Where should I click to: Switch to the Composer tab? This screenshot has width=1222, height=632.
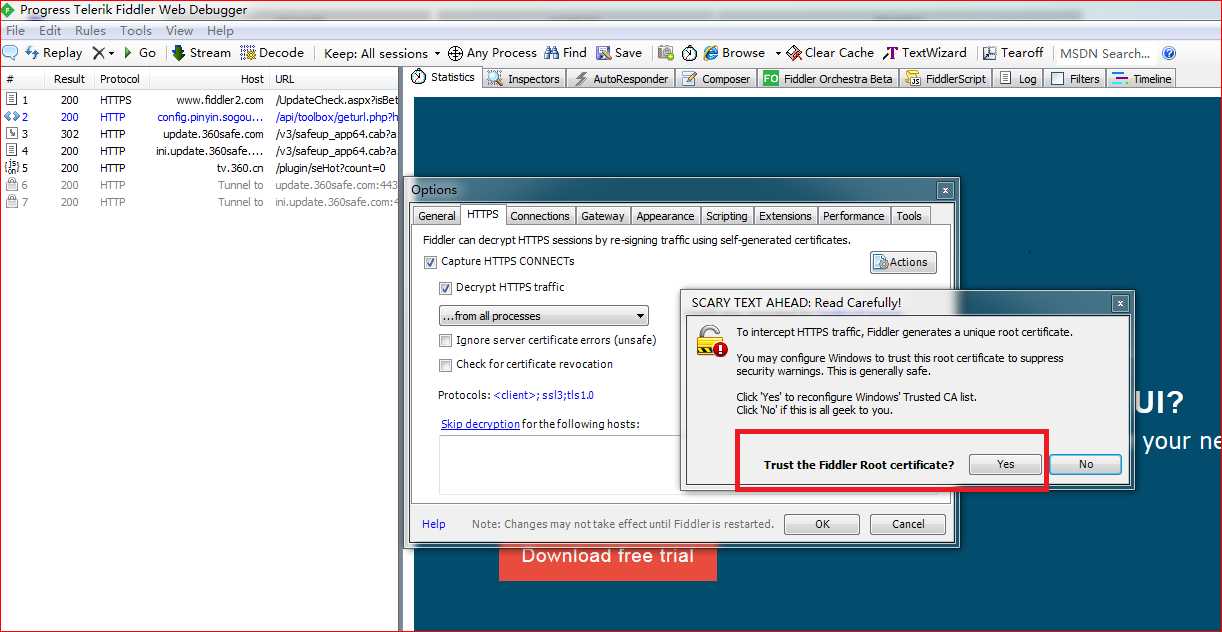coord(716,78)
